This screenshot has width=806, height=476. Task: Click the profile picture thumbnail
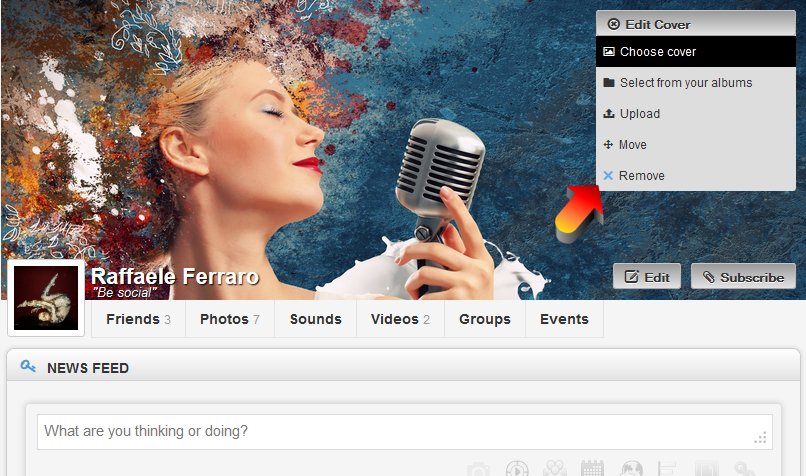[x=46, y=299]
